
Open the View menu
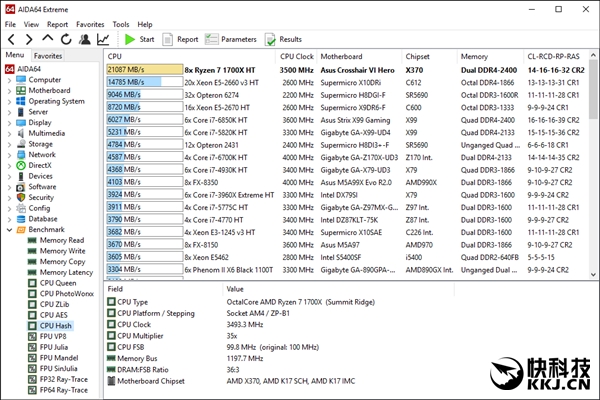31,24
